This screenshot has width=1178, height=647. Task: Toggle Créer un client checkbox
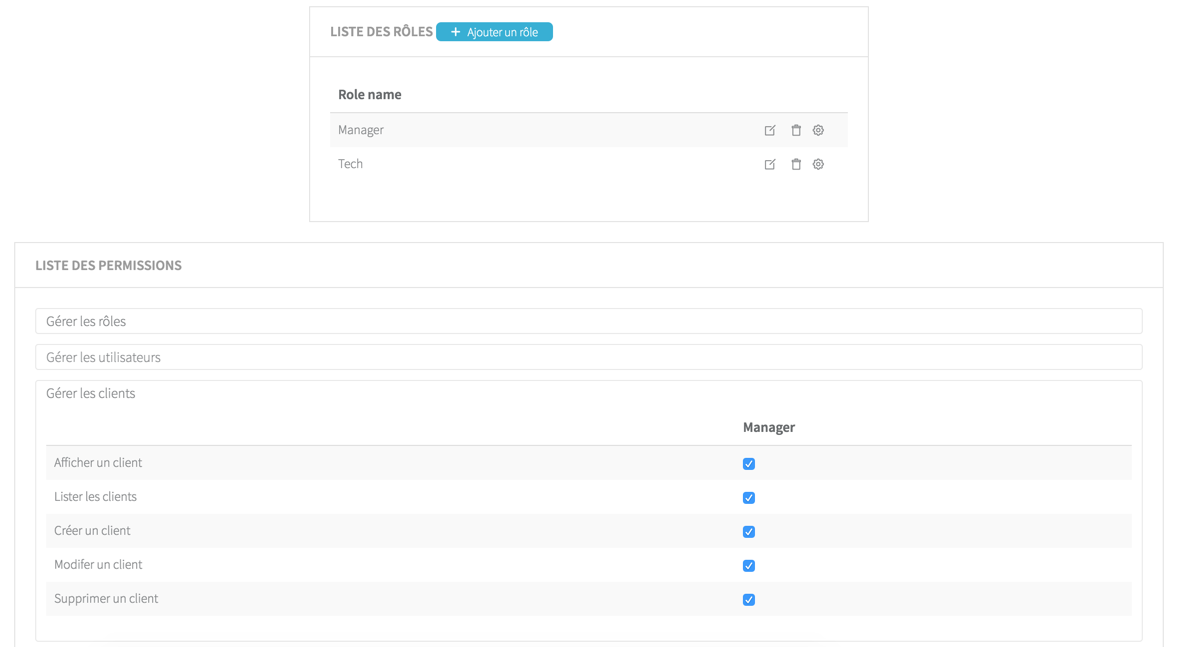(x=749, y=531)
